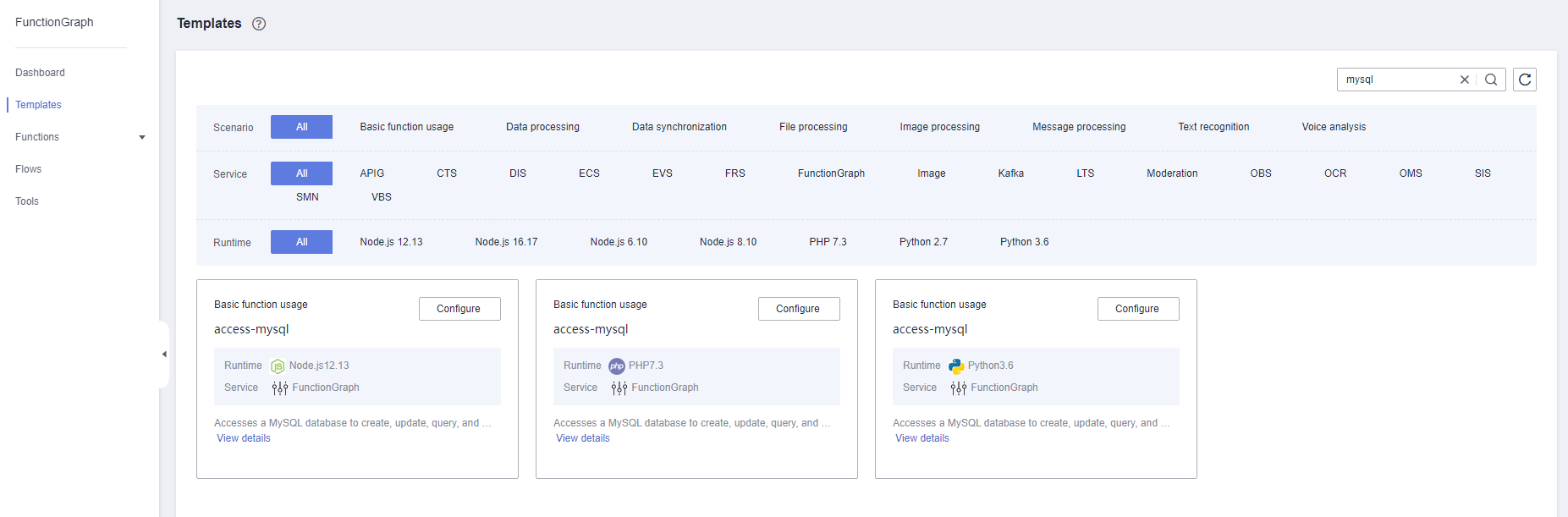Filter runtime by PHP 7.3
Screen dimensions: 1568x517
(x=828, y=242)
